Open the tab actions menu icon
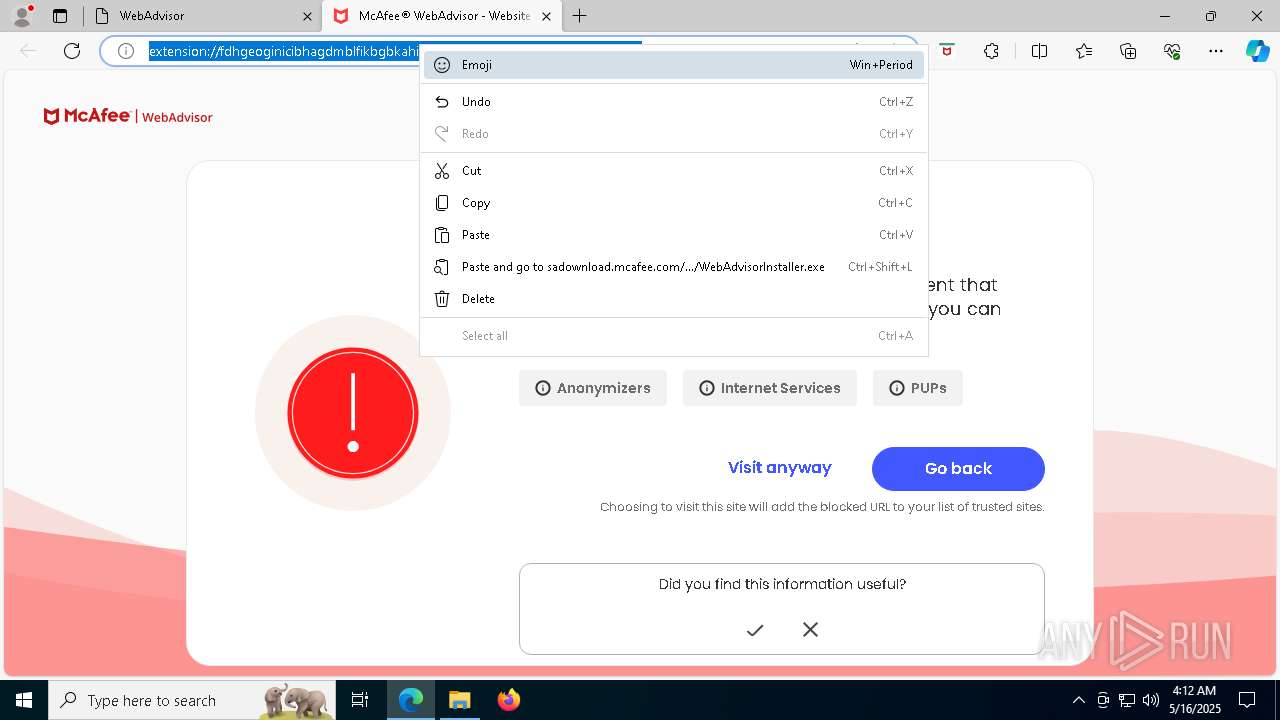1280x720 pixels. (60, 16)
